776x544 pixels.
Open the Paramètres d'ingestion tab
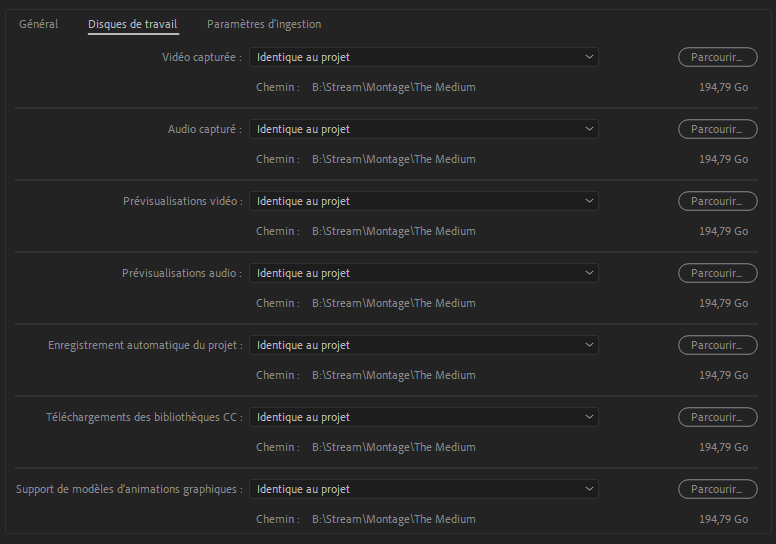(x=264, y=24)
